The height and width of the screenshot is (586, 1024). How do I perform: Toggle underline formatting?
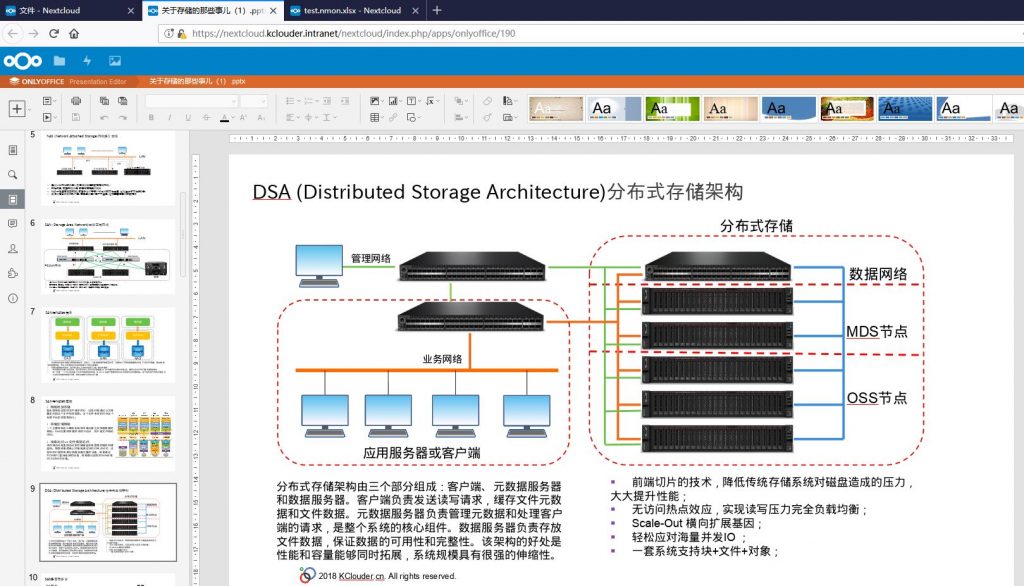(187, 118)
